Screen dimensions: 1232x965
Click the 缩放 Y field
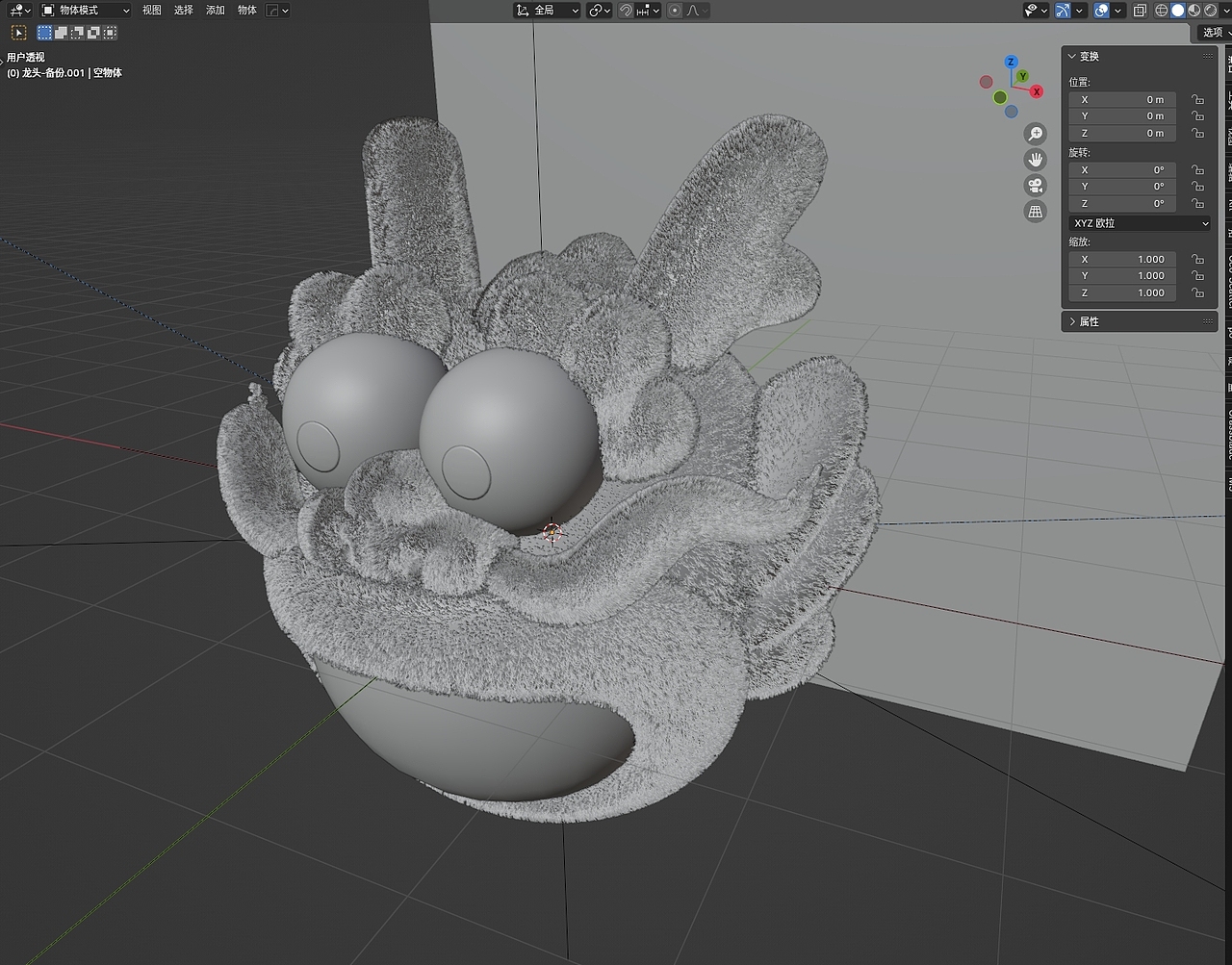point(1122,276)
